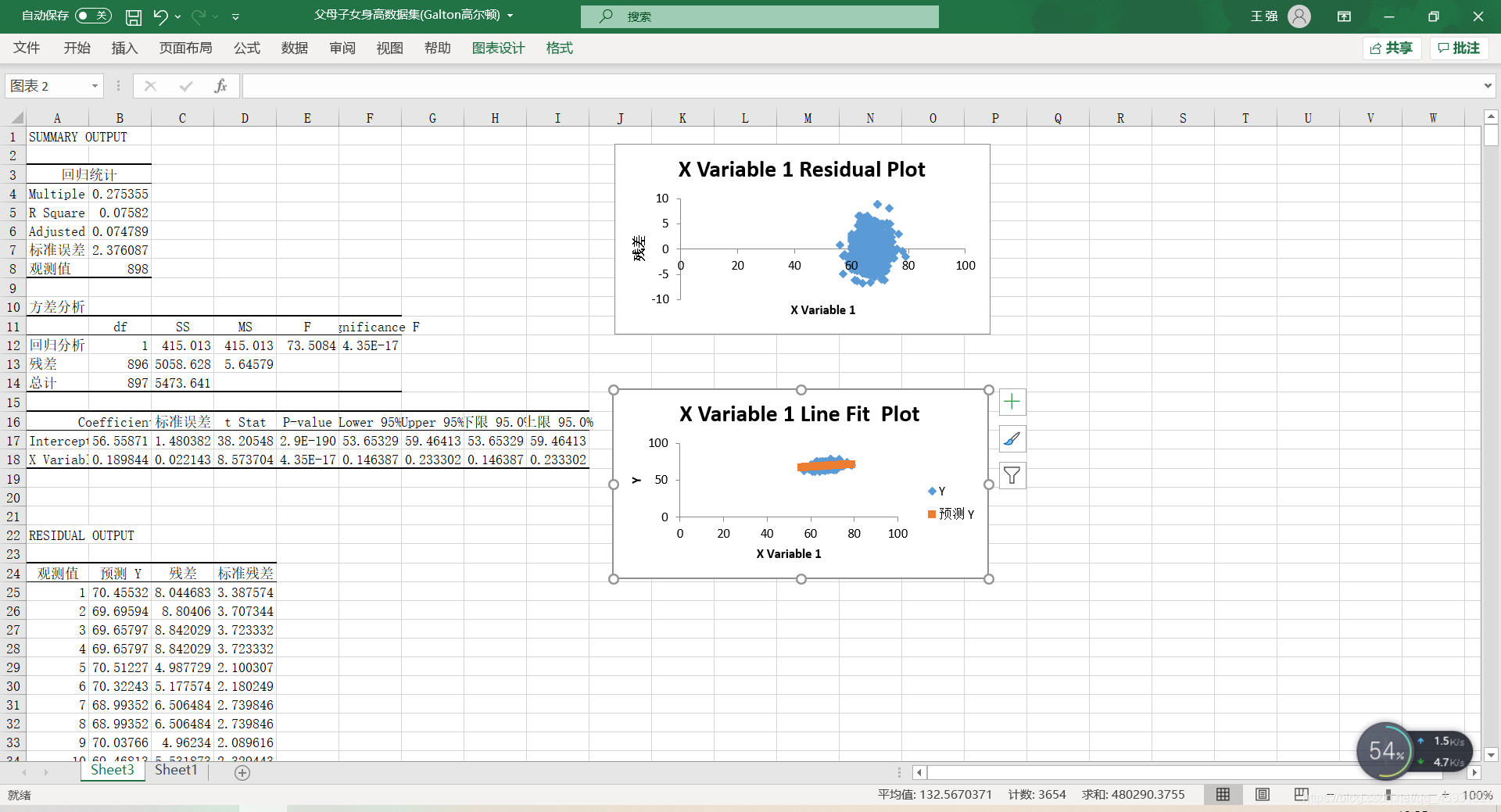This screenshot has height=812, width=1501.
Task: Switch to the 视图 ribbon tab
Action: (390, 48)
